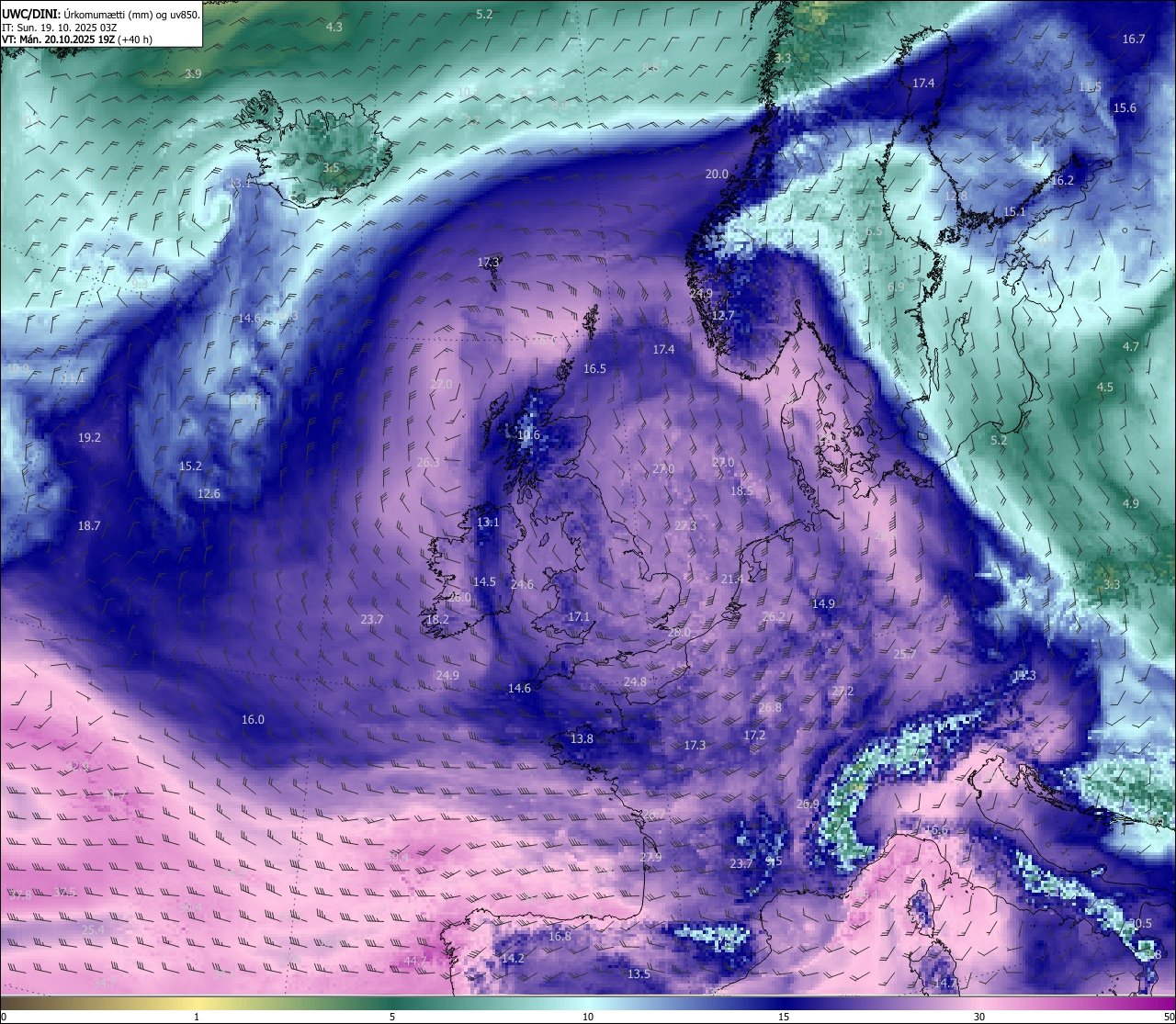Viewport: 1176px width, 1024px height.
Task: Click the color scale tick labeled 1
Action: (197, 1017)
